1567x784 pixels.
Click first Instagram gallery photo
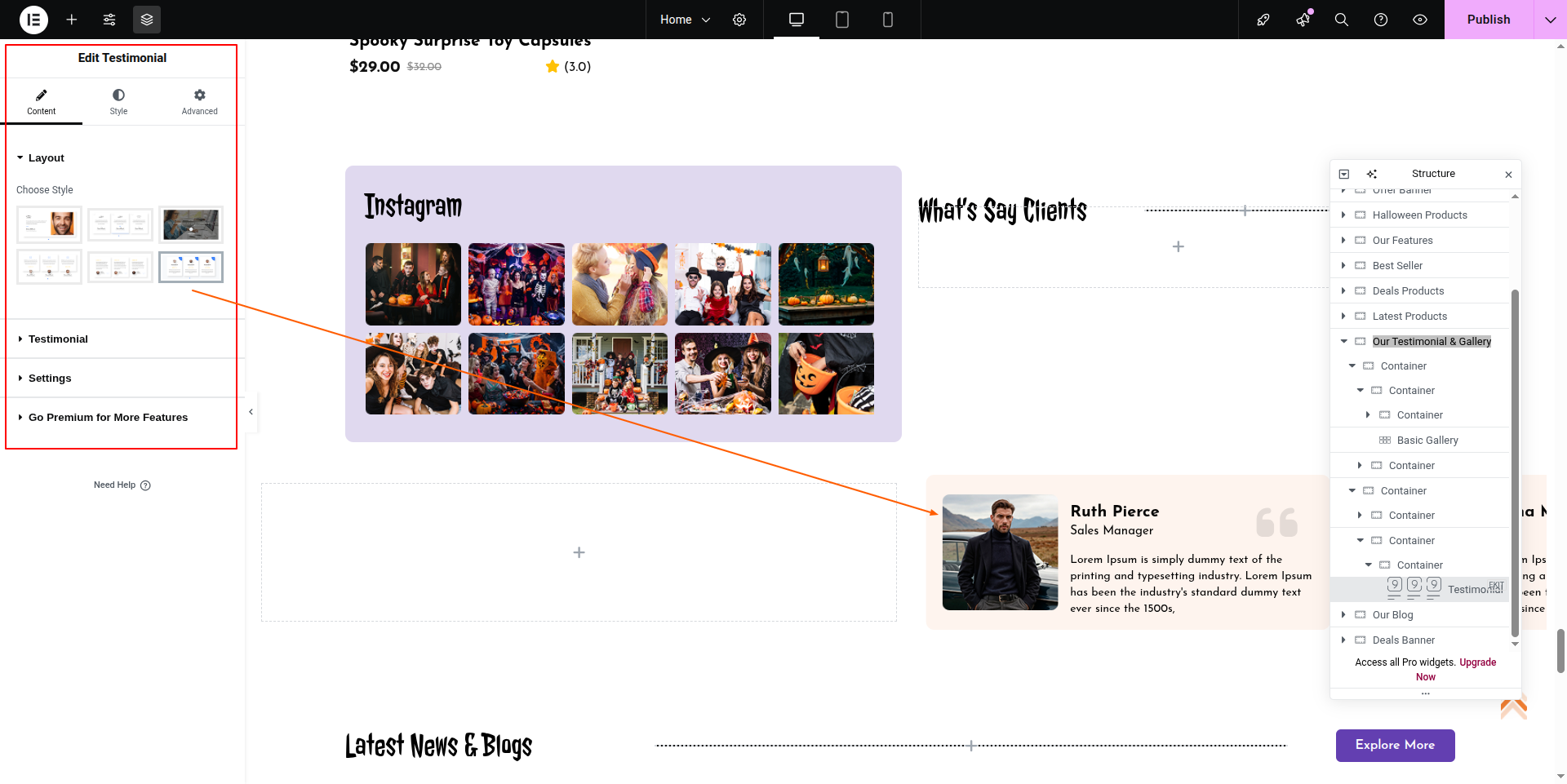pyautogui.click(x=413, y=284)
